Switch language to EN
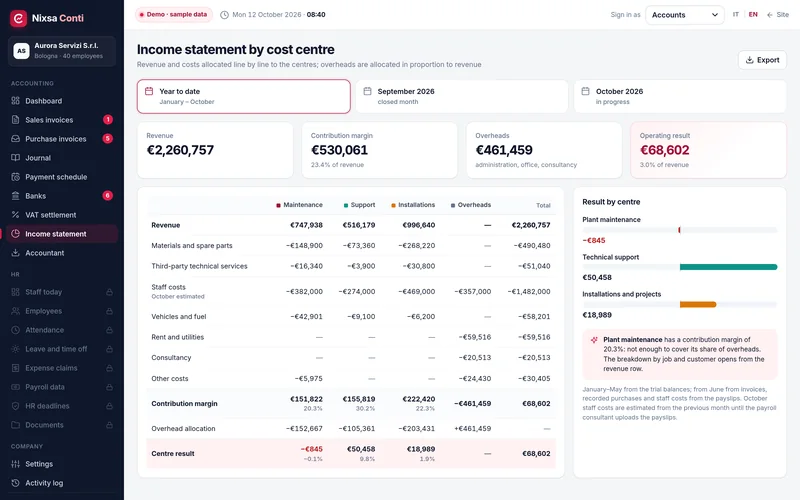The height and width of the screenshot is (500, 800). click(x=753, y=15)
